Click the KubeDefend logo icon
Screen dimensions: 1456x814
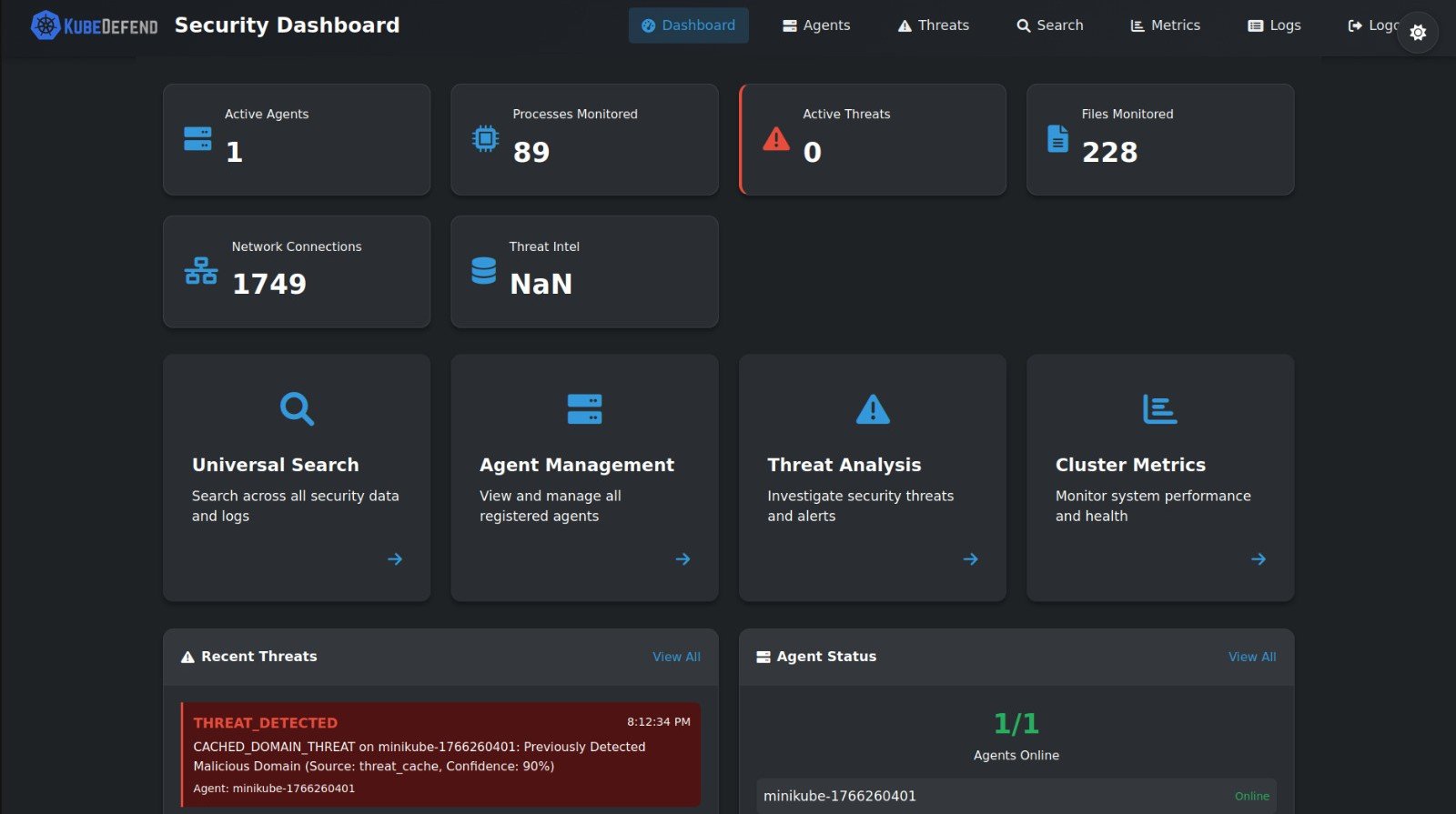(45, 25)
